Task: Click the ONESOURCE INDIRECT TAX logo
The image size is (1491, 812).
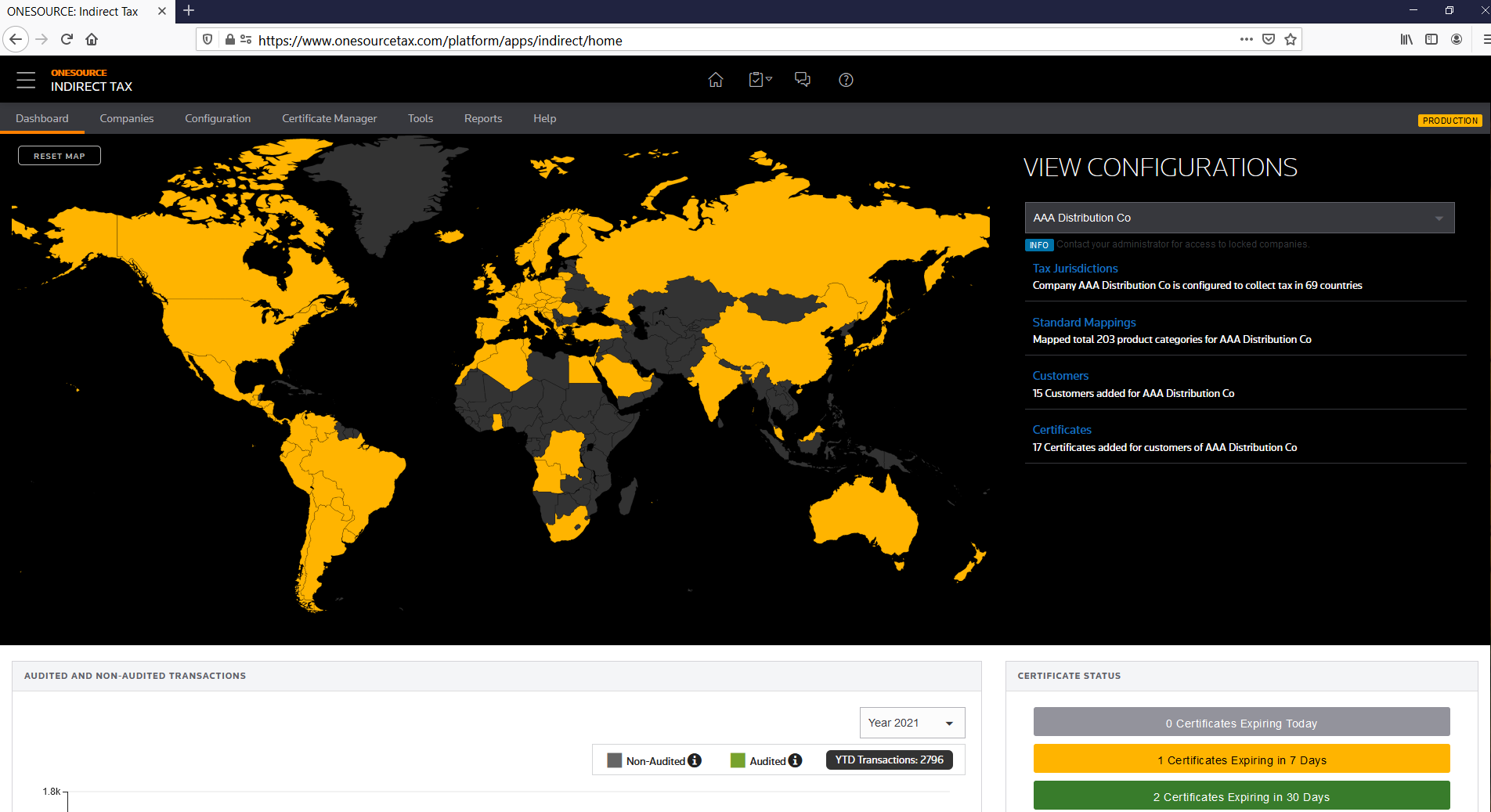Action: tap(91, 80)
